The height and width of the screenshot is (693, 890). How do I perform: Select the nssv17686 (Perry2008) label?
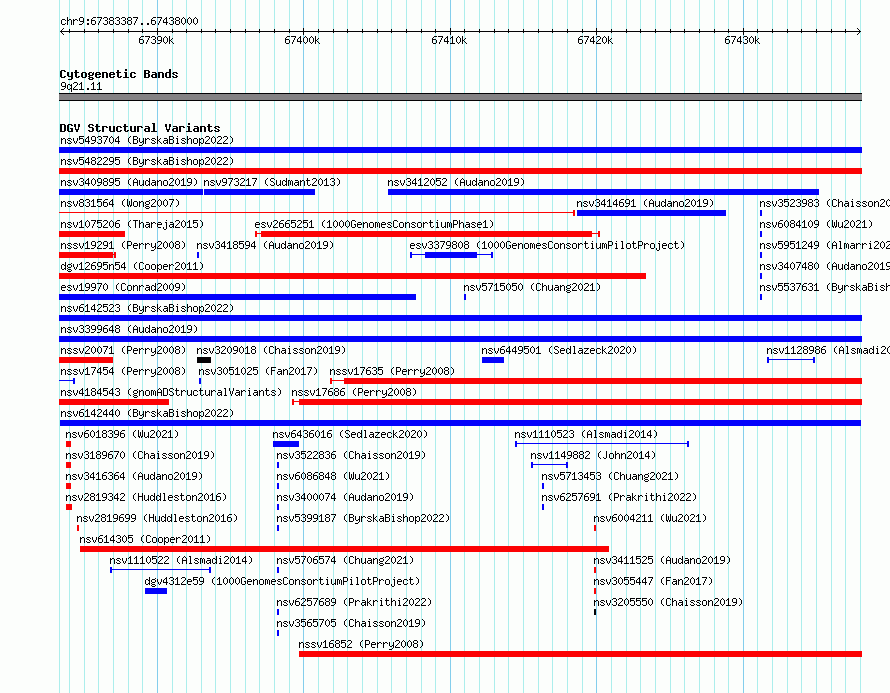[x=354, y=392]
